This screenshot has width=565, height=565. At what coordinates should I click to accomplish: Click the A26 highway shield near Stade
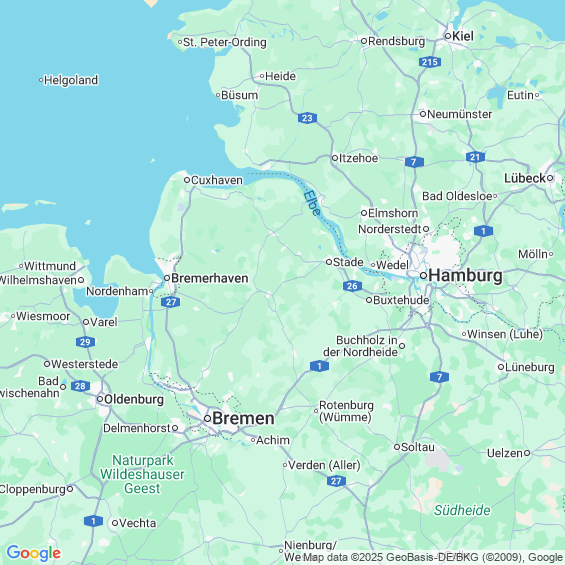(x=352, y=286)
